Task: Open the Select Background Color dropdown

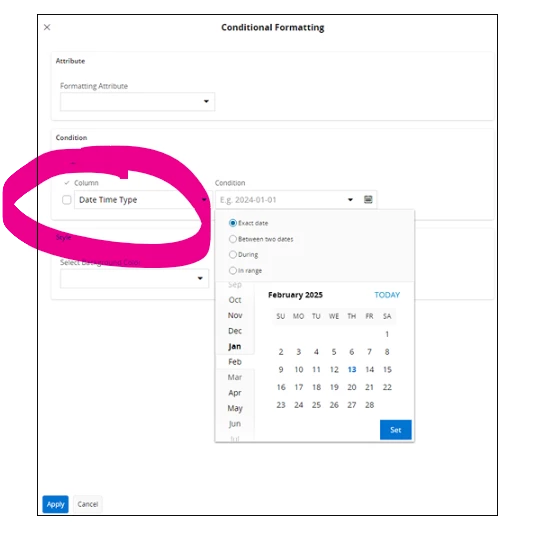Action: coord(134,278)
